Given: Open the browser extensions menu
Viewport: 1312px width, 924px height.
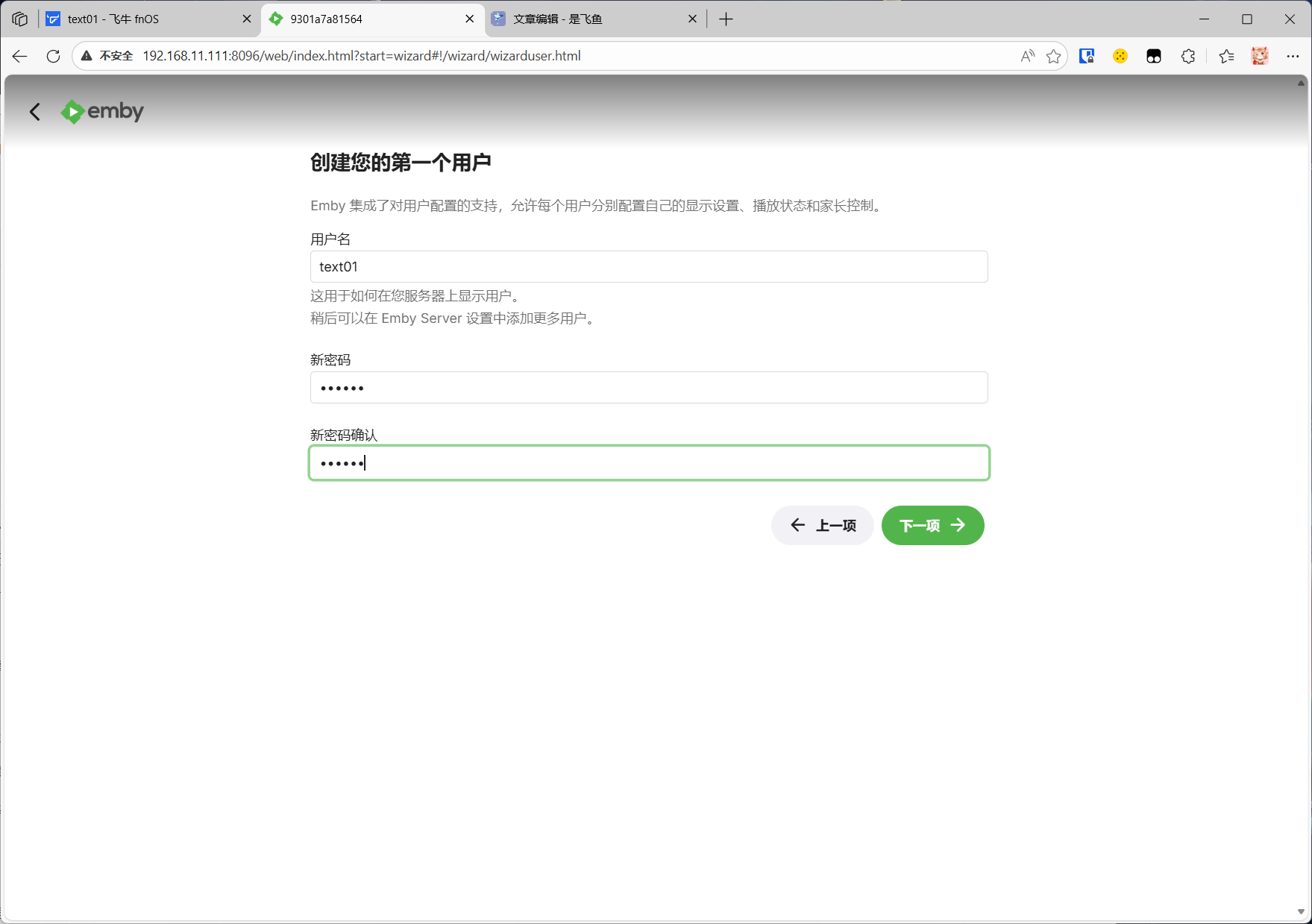Looking at the screenshot, I should (1187, 56).
